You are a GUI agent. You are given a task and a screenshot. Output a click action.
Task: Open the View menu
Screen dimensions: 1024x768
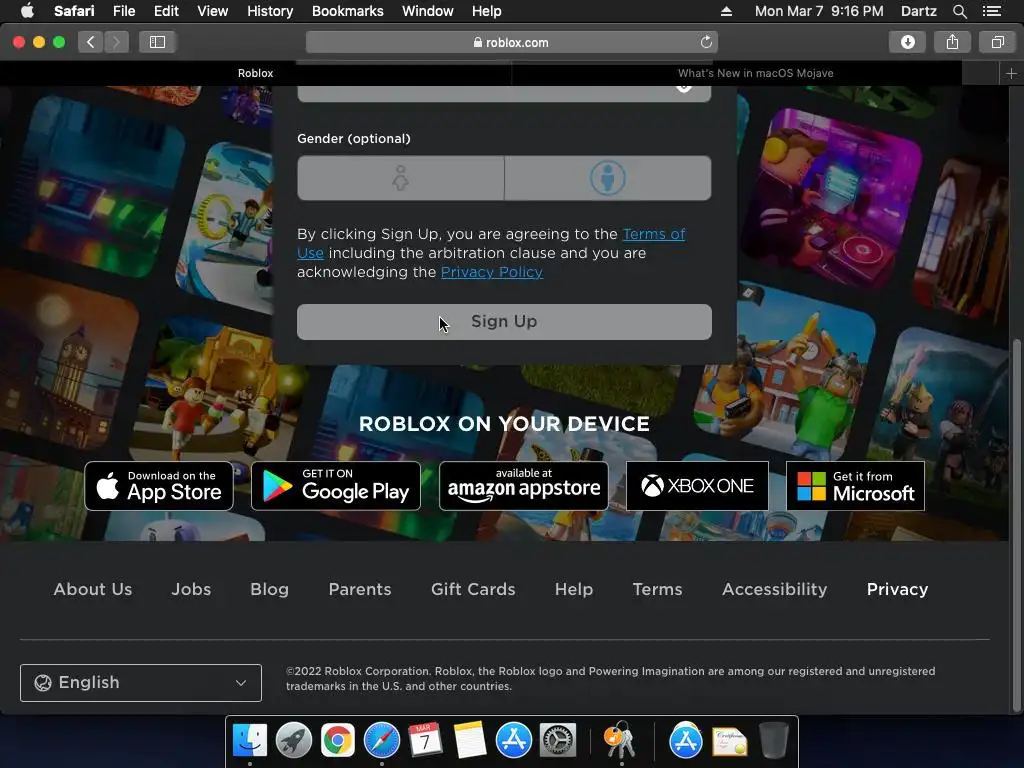tap(212, 11)
